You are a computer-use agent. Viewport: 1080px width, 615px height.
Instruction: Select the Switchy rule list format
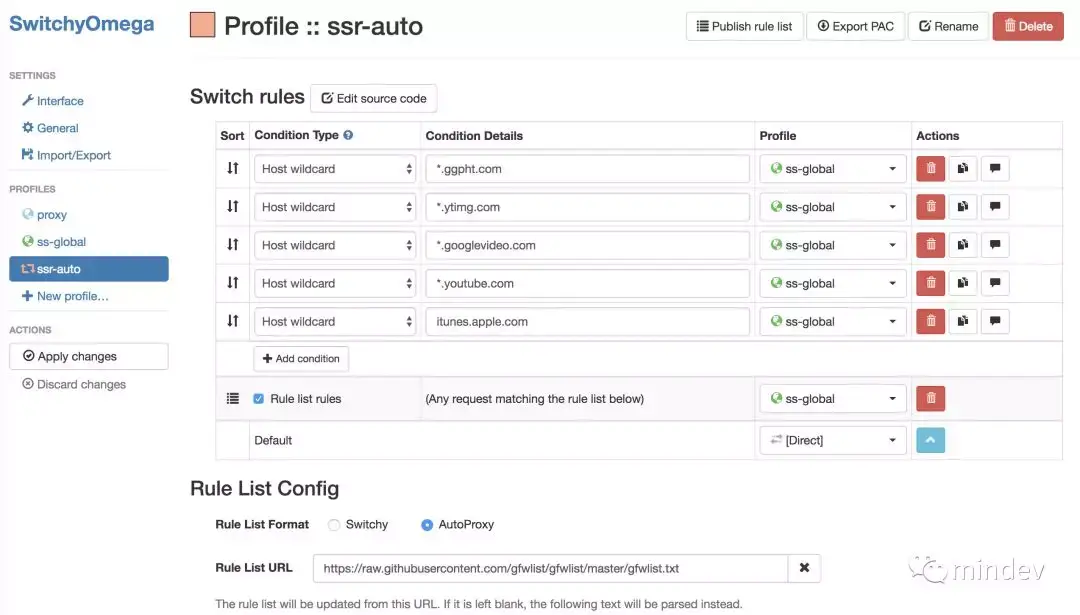pos(334,524)
